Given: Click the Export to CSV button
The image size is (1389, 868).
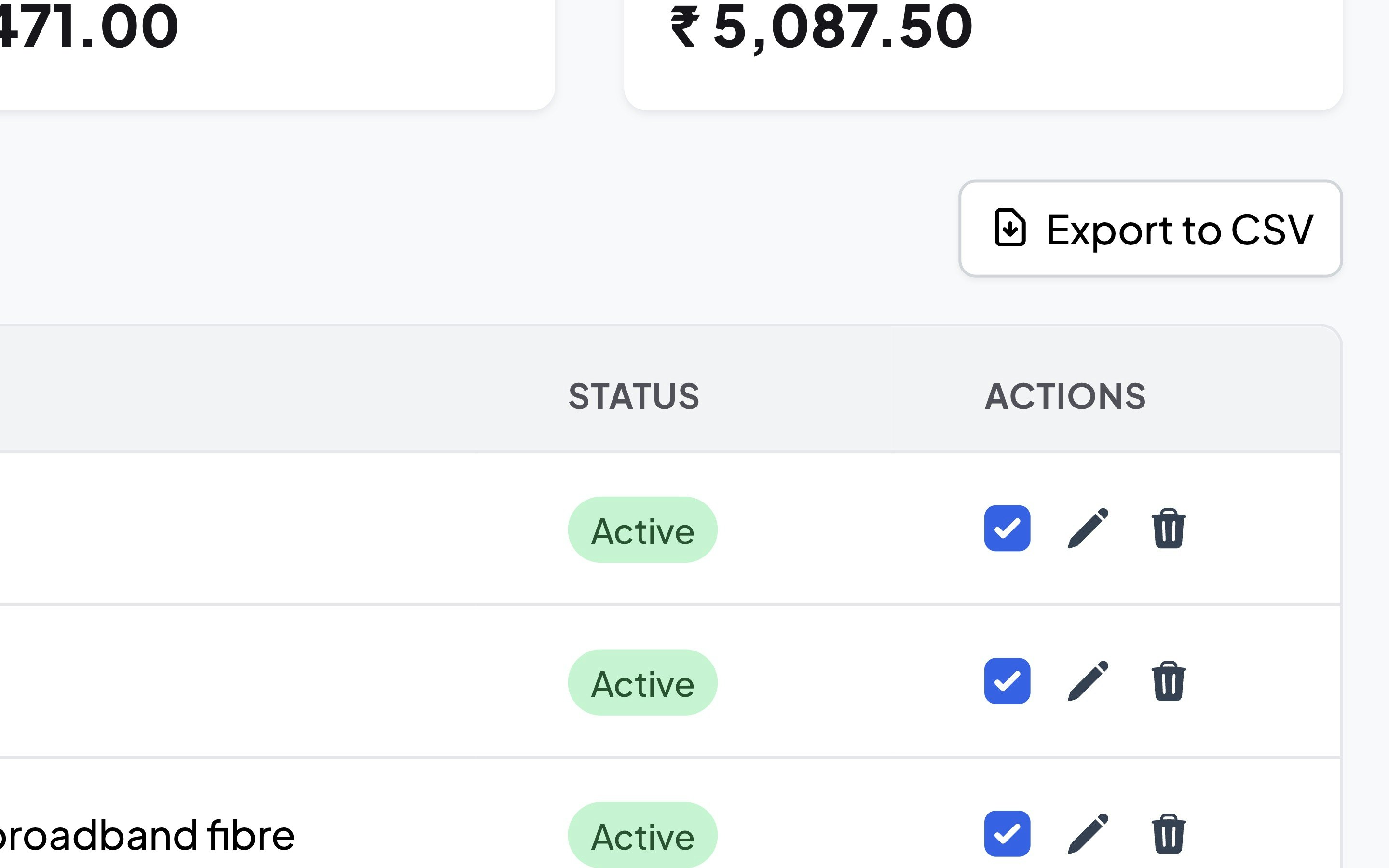Looking at the screenshot, I should 1150,229.
